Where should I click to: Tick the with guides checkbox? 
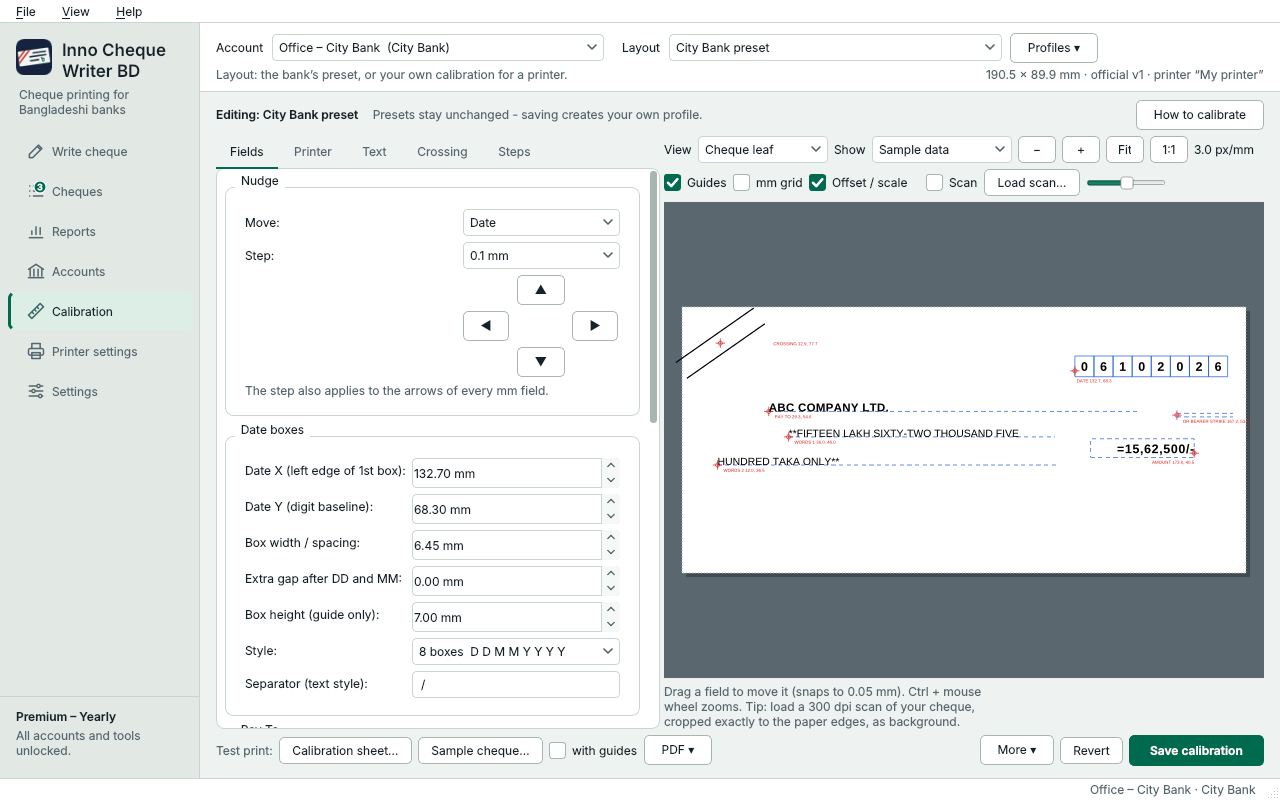click(x=558, y=750)
